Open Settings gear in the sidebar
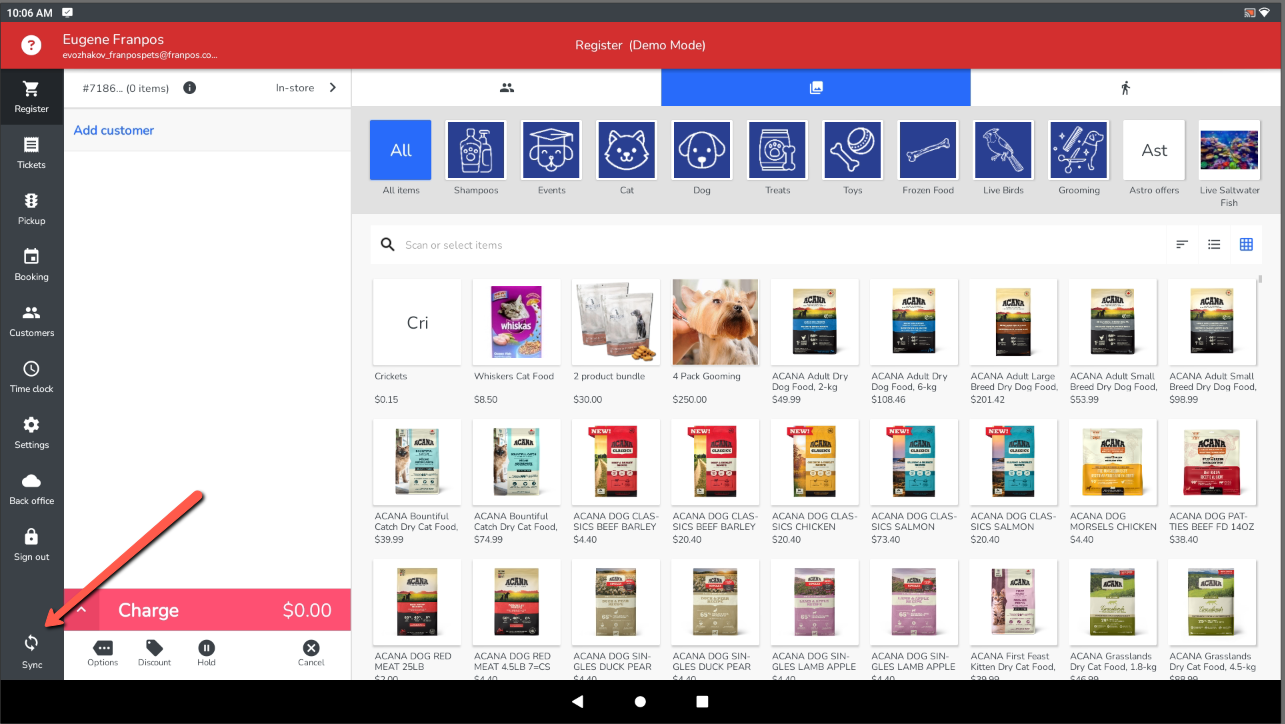 31,433
